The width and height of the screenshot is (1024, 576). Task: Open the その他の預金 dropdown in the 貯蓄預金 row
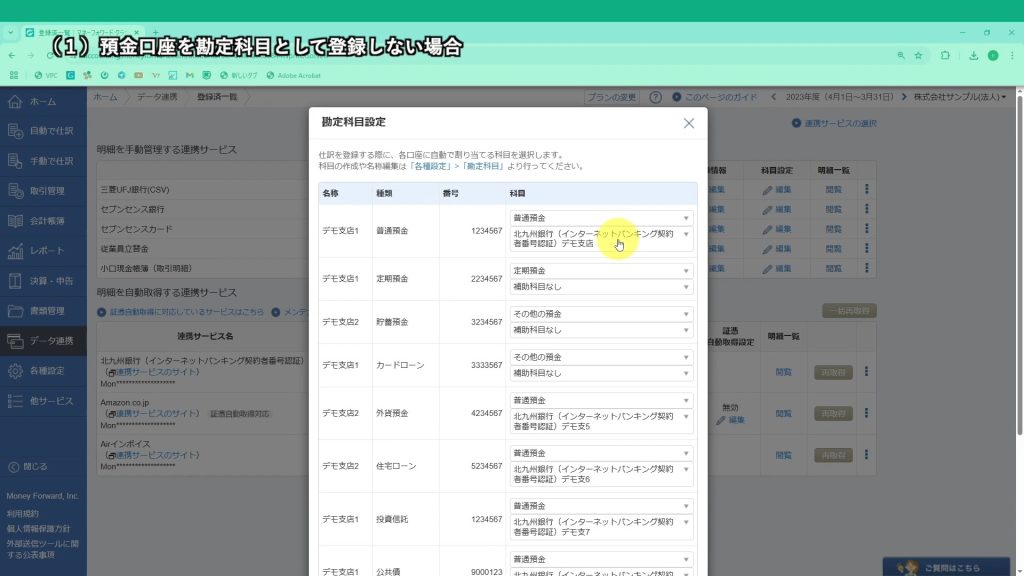pos(601,314)
